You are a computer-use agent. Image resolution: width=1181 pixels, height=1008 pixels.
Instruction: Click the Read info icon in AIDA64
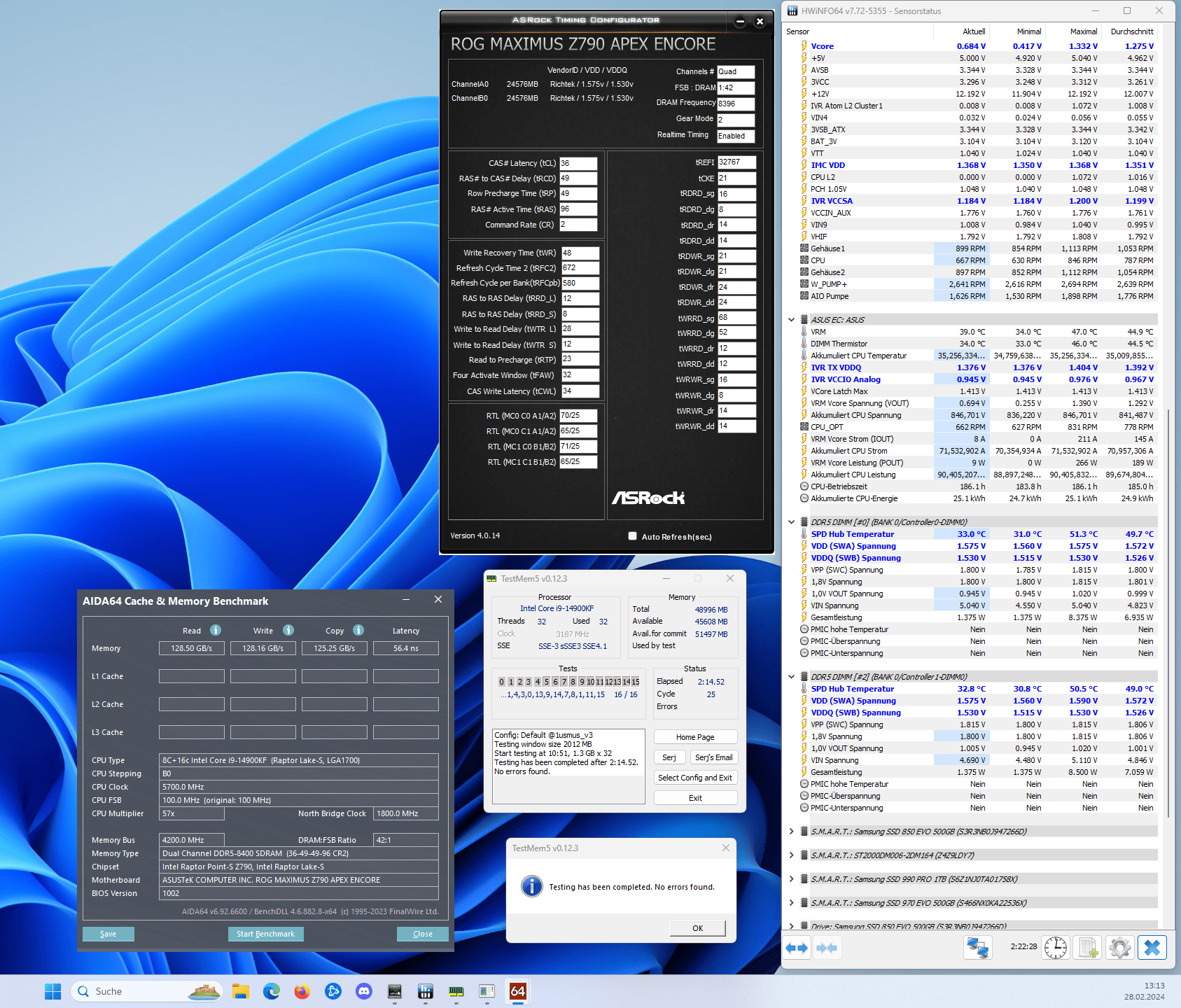pyautogui.click(x=216, y=630)
